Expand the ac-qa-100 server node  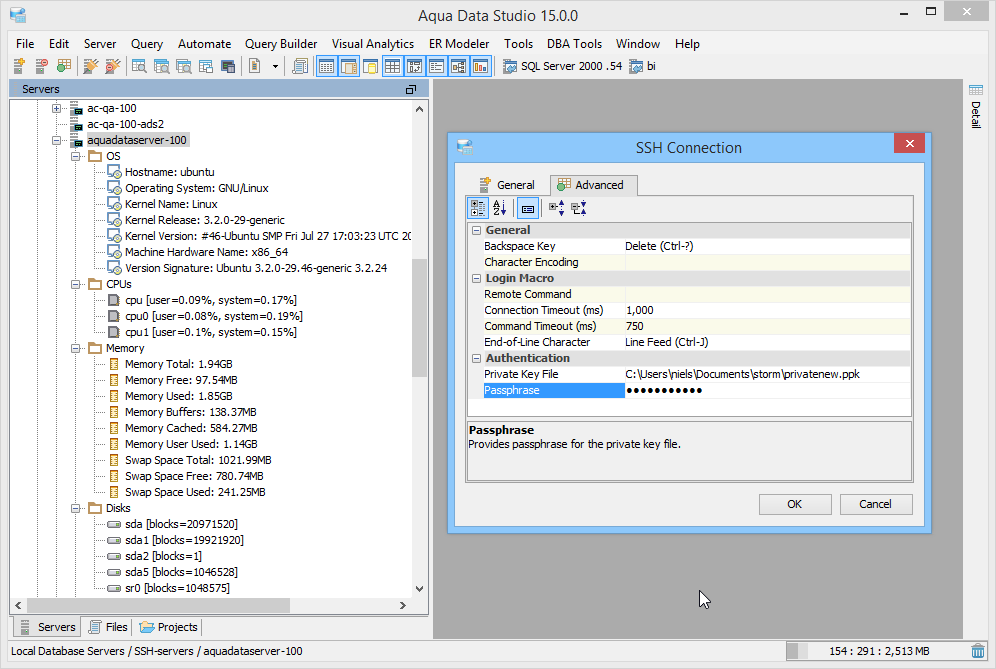point(57,109)
